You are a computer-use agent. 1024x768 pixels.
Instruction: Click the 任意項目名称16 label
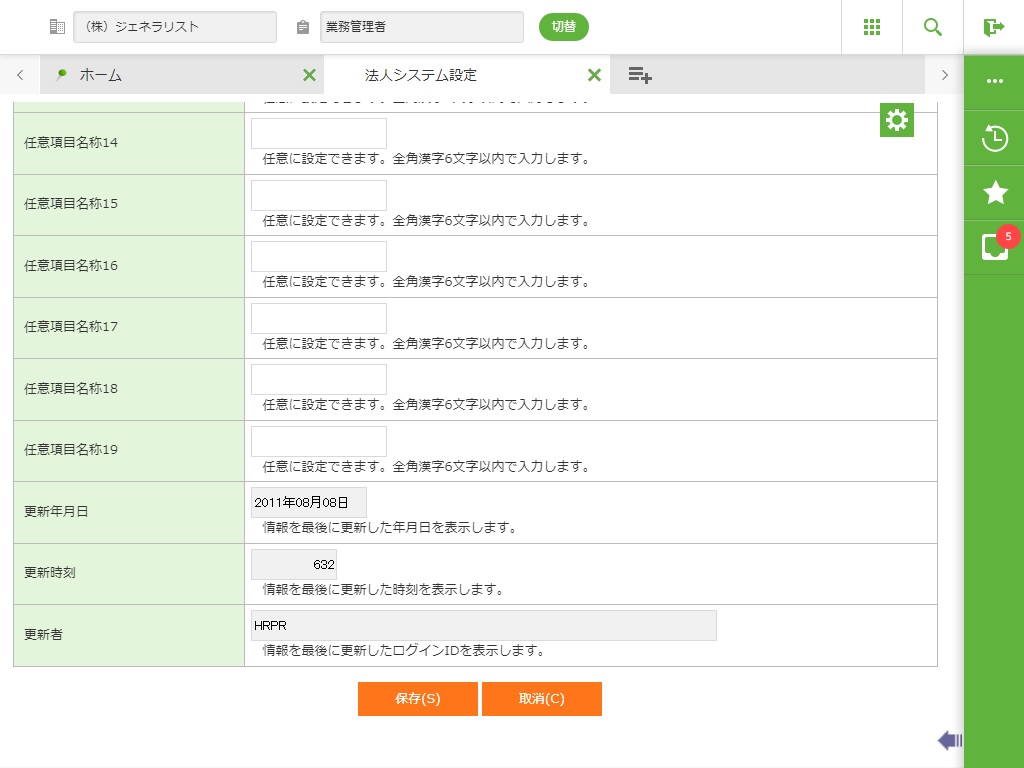(x=71, y=265)
